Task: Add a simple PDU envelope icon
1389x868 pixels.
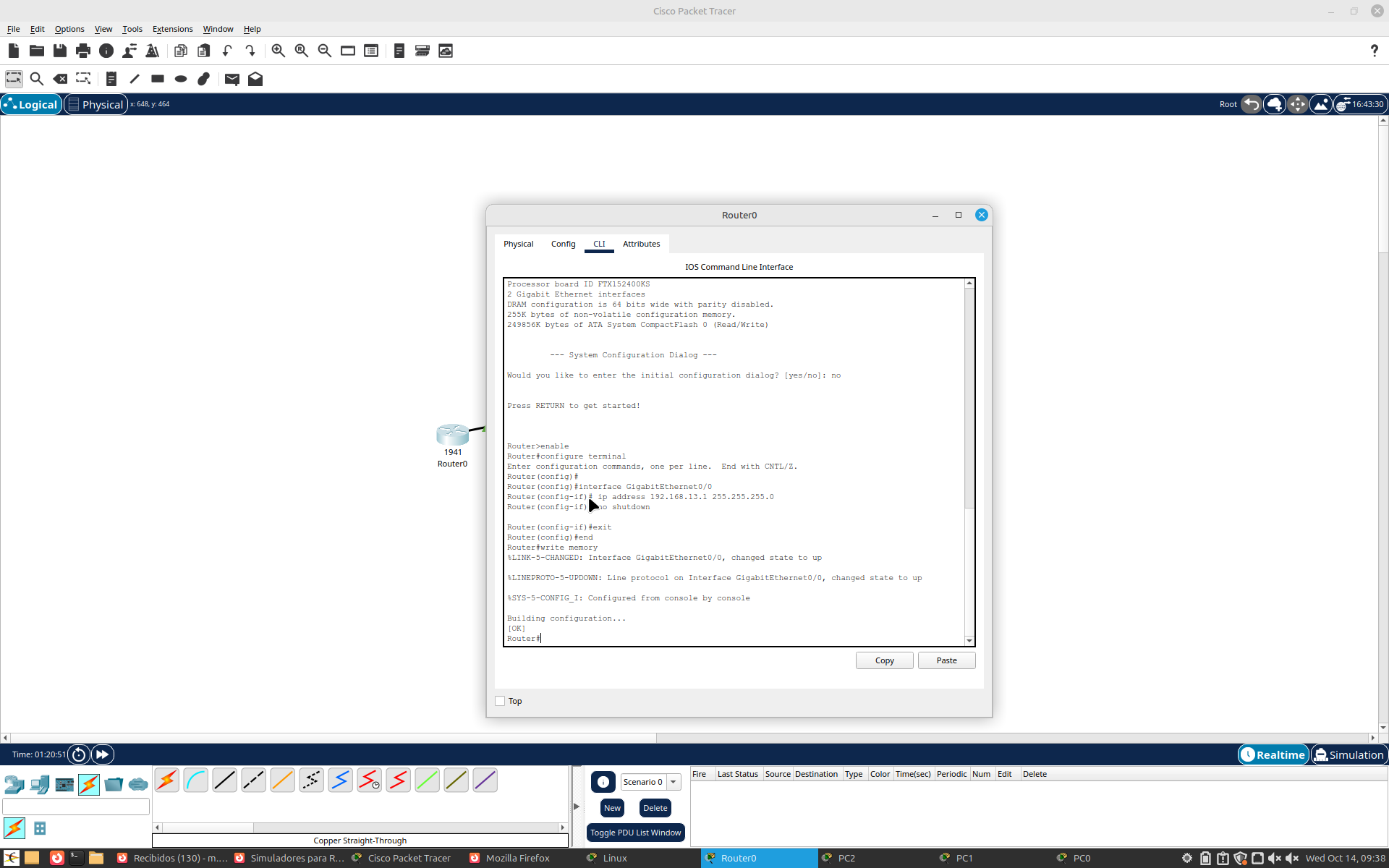Action: coord(232,79)
